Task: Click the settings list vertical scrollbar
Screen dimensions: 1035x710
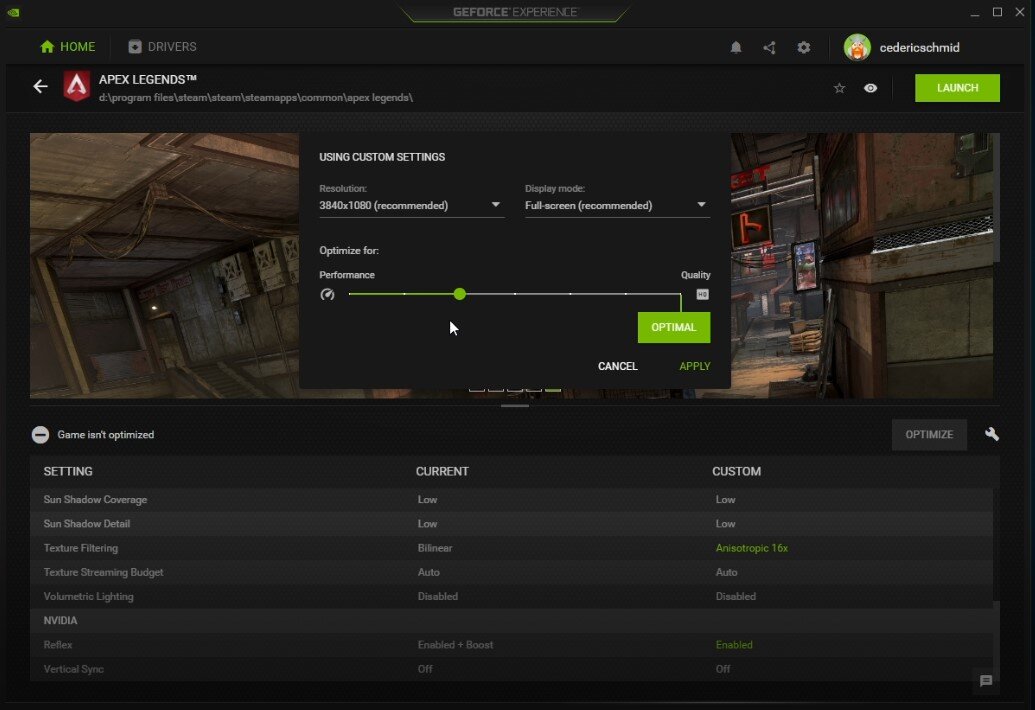Action: [996, 640]
